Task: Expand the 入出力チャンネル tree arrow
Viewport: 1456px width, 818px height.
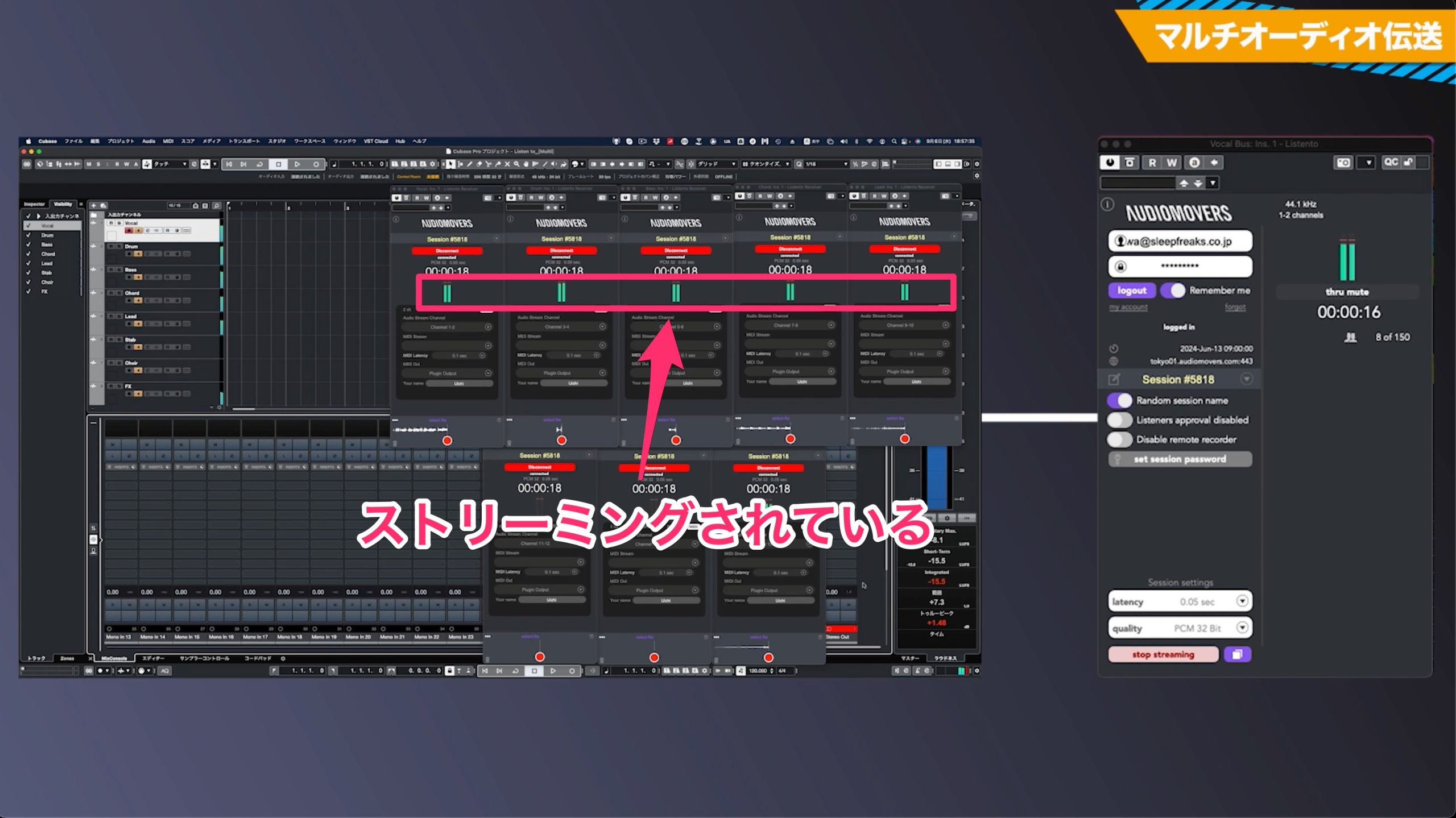Action: click(x=39, y=216)
